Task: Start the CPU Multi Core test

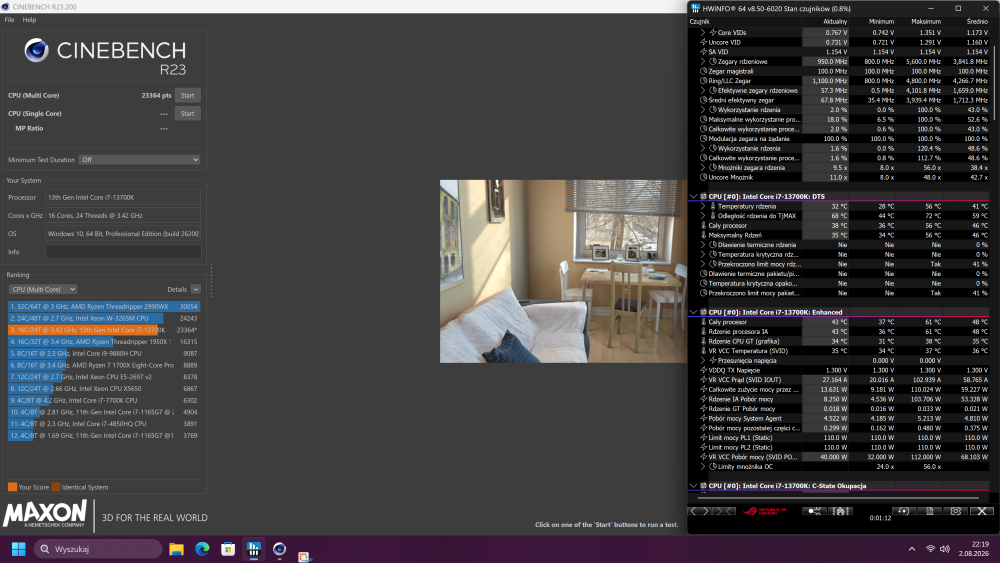Action: point(188,96)
